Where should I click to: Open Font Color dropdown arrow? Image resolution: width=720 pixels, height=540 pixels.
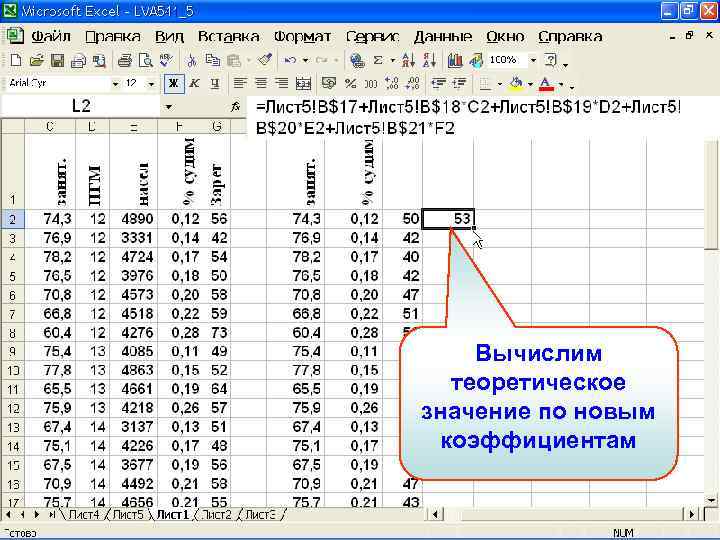click(561, 84)
